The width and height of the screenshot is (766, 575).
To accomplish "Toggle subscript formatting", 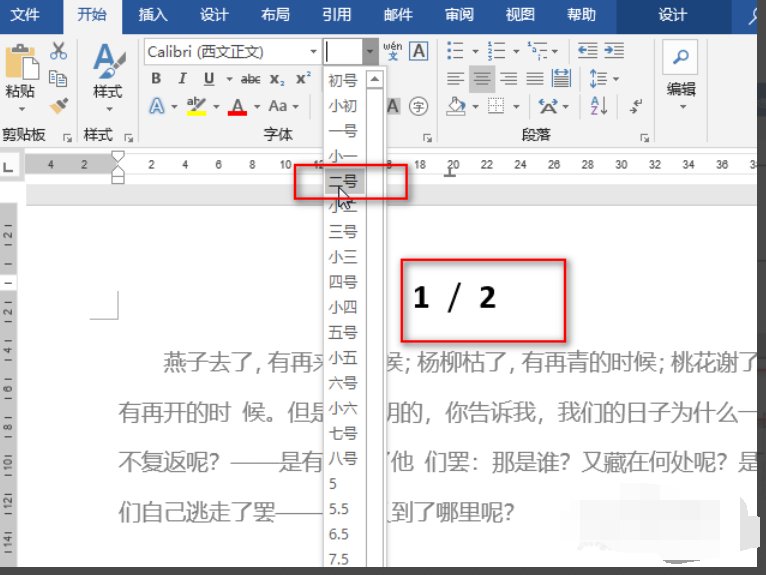I will pyautogui.click(x=277, y=79).
